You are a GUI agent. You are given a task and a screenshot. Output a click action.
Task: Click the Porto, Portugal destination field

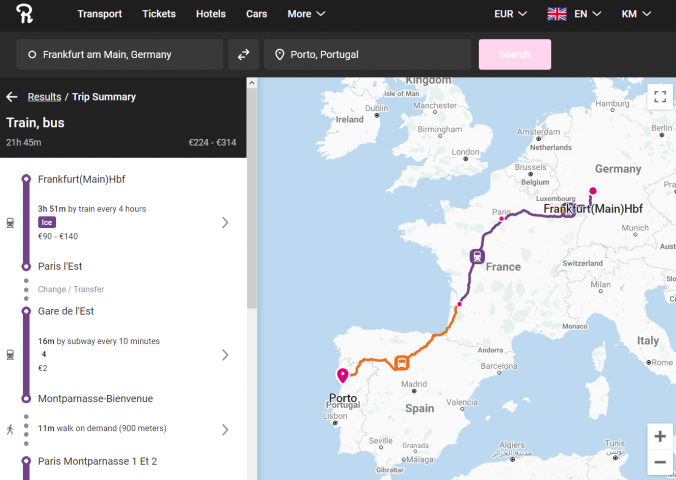click(x=367, y=54)
